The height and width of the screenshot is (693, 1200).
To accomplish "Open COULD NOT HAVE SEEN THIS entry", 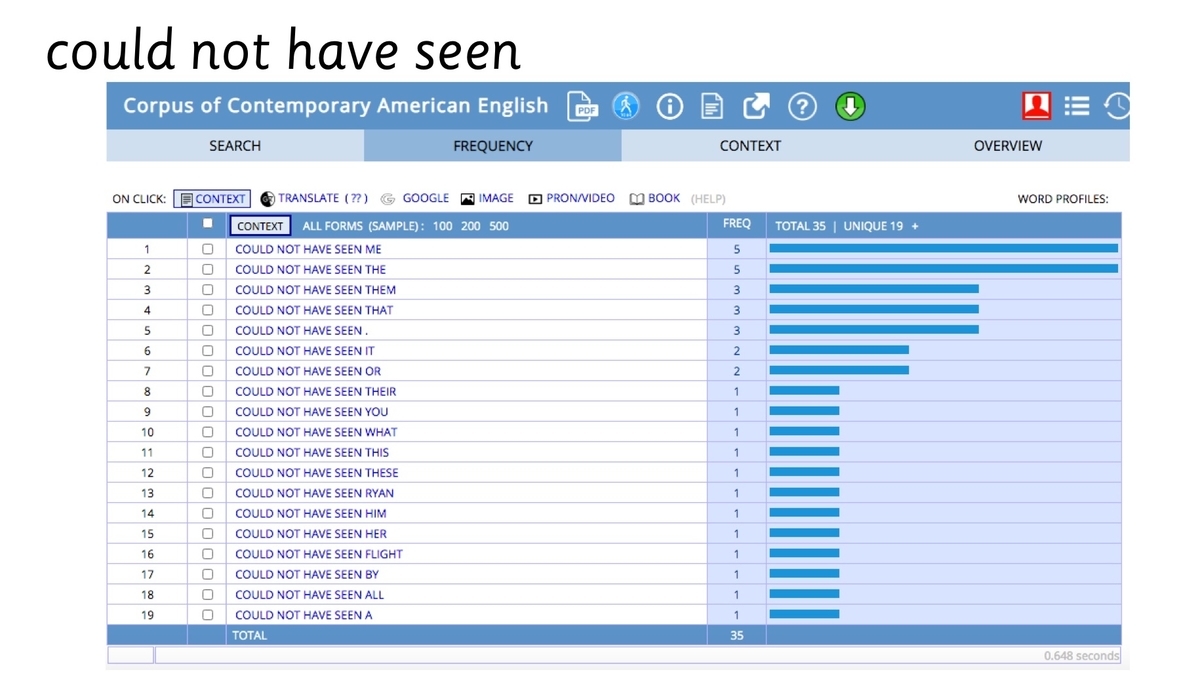I will click(x=312, y=452).
